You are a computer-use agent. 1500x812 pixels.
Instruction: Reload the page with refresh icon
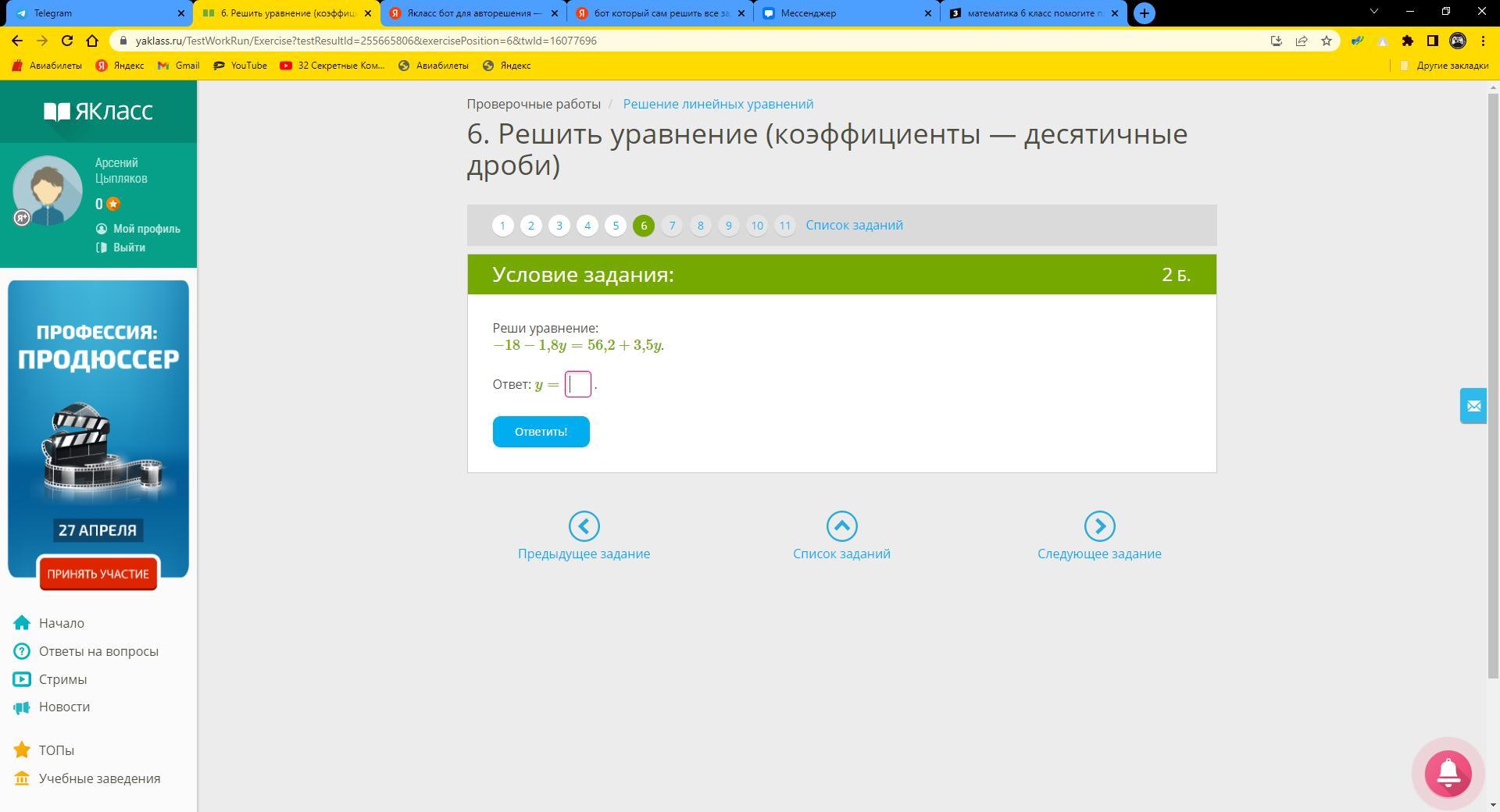click(x=67, y=41)
